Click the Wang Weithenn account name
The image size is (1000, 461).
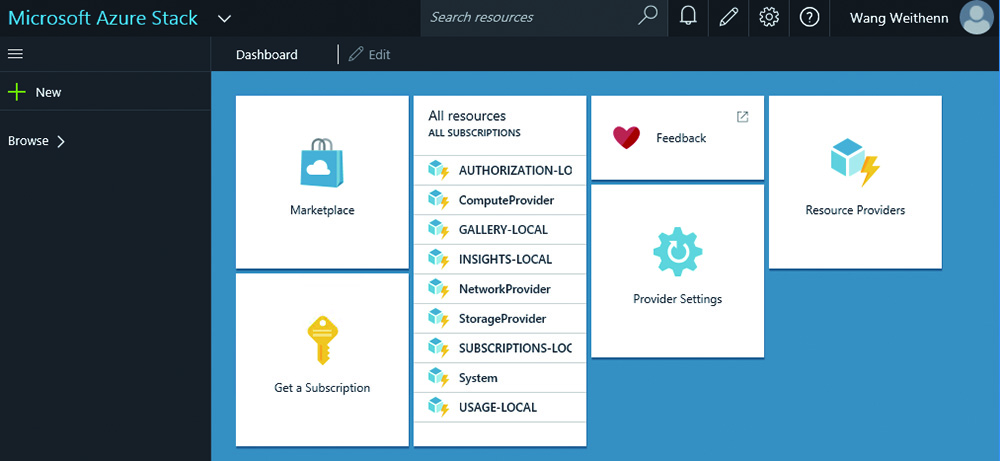tap(899, 18)
